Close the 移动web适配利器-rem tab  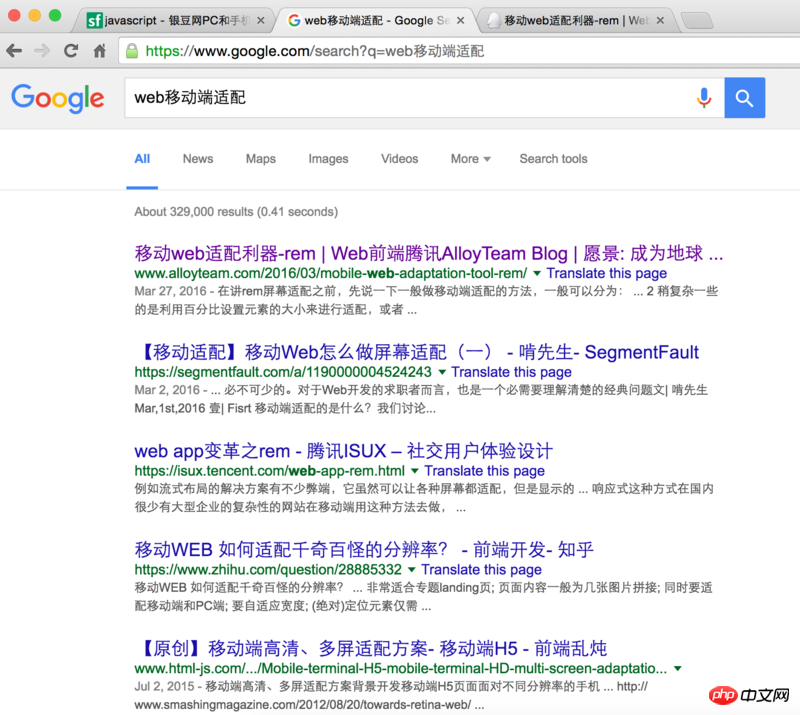(660, 20)
